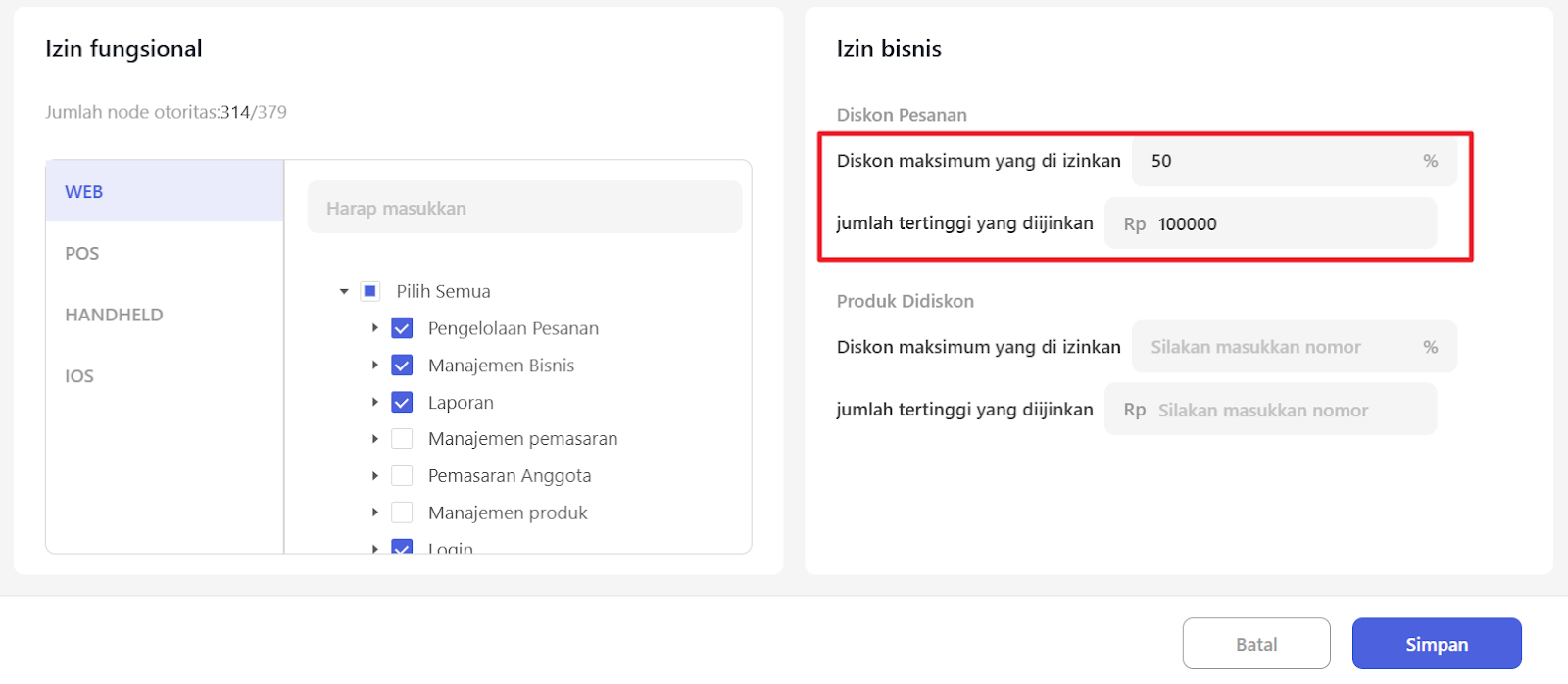Image resolution: width=1568 pixels, height=684 pixels.
Task: Expand the Laporan tree node
Action: click(375, 402)
